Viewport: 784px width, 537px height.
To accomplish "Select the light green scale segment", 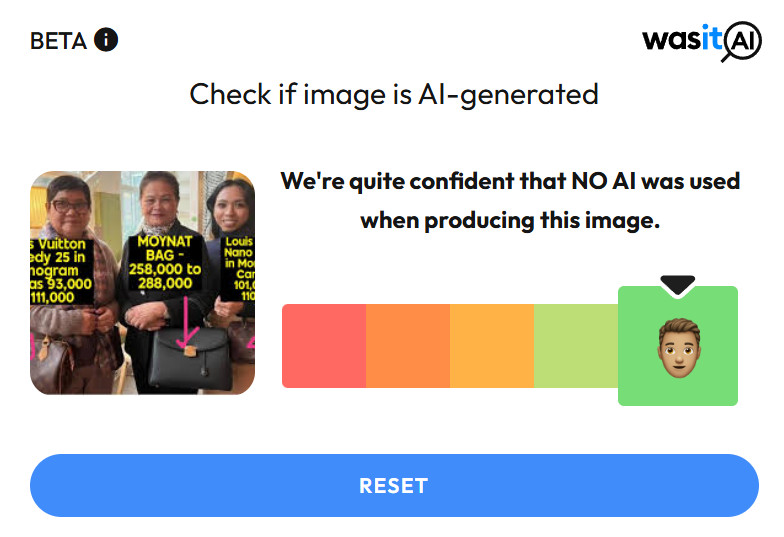I will coord(576,346).
